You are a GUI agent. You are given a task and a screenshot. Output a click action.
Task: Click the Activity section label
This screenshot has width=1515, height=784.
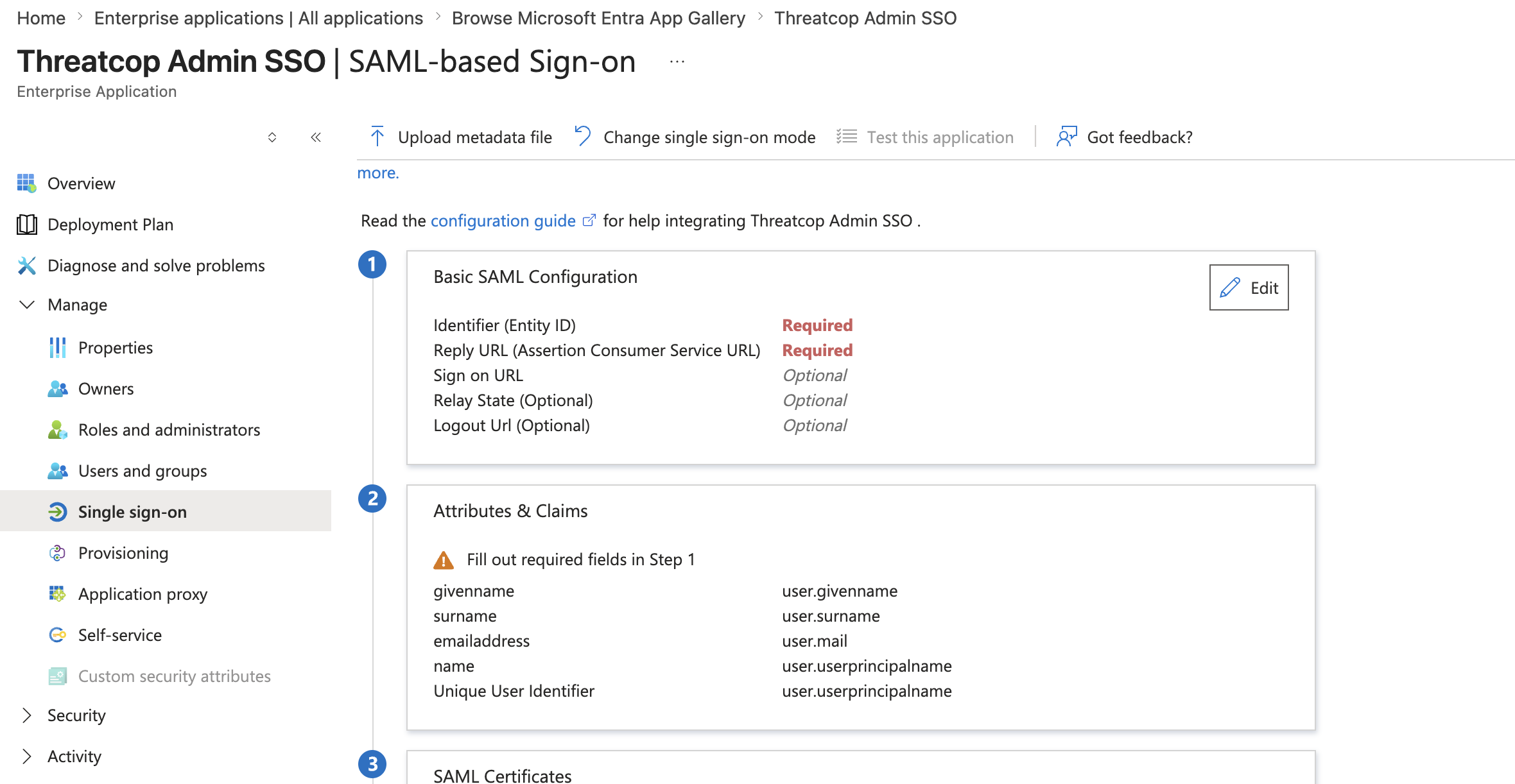(x=74, y=756)
